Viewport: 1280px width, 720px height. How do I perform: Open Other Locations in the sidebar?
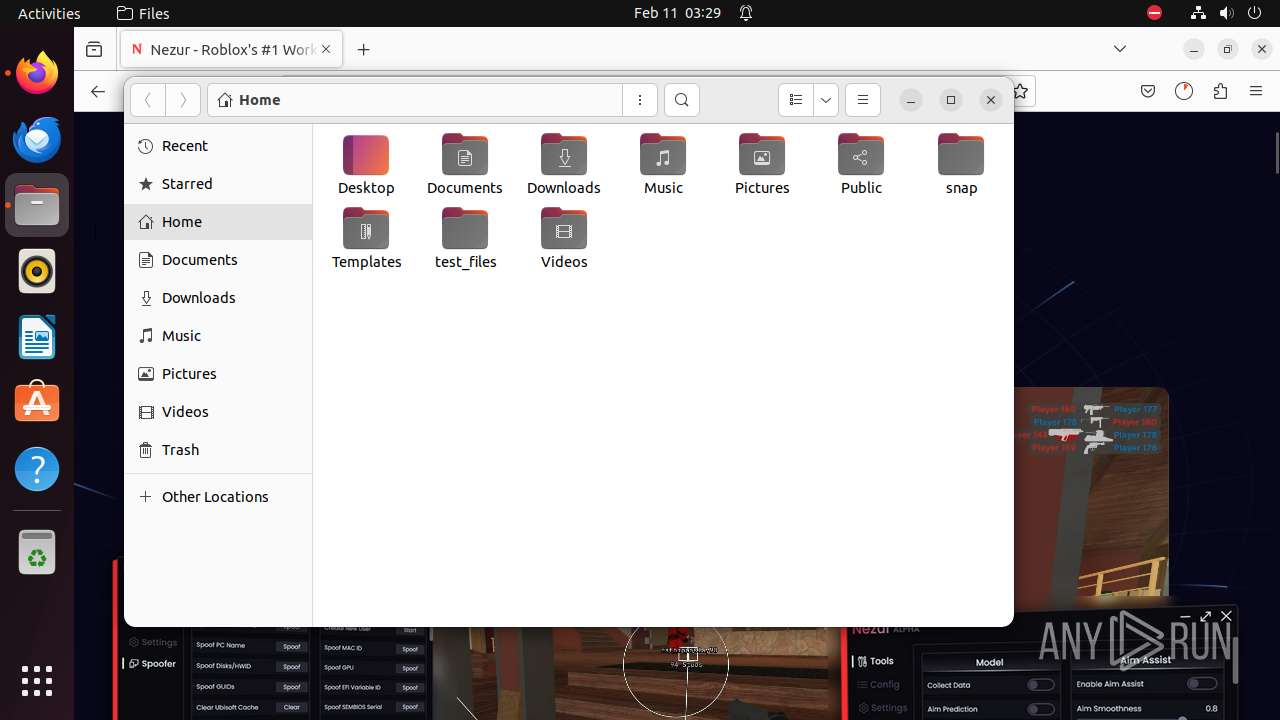218,497
